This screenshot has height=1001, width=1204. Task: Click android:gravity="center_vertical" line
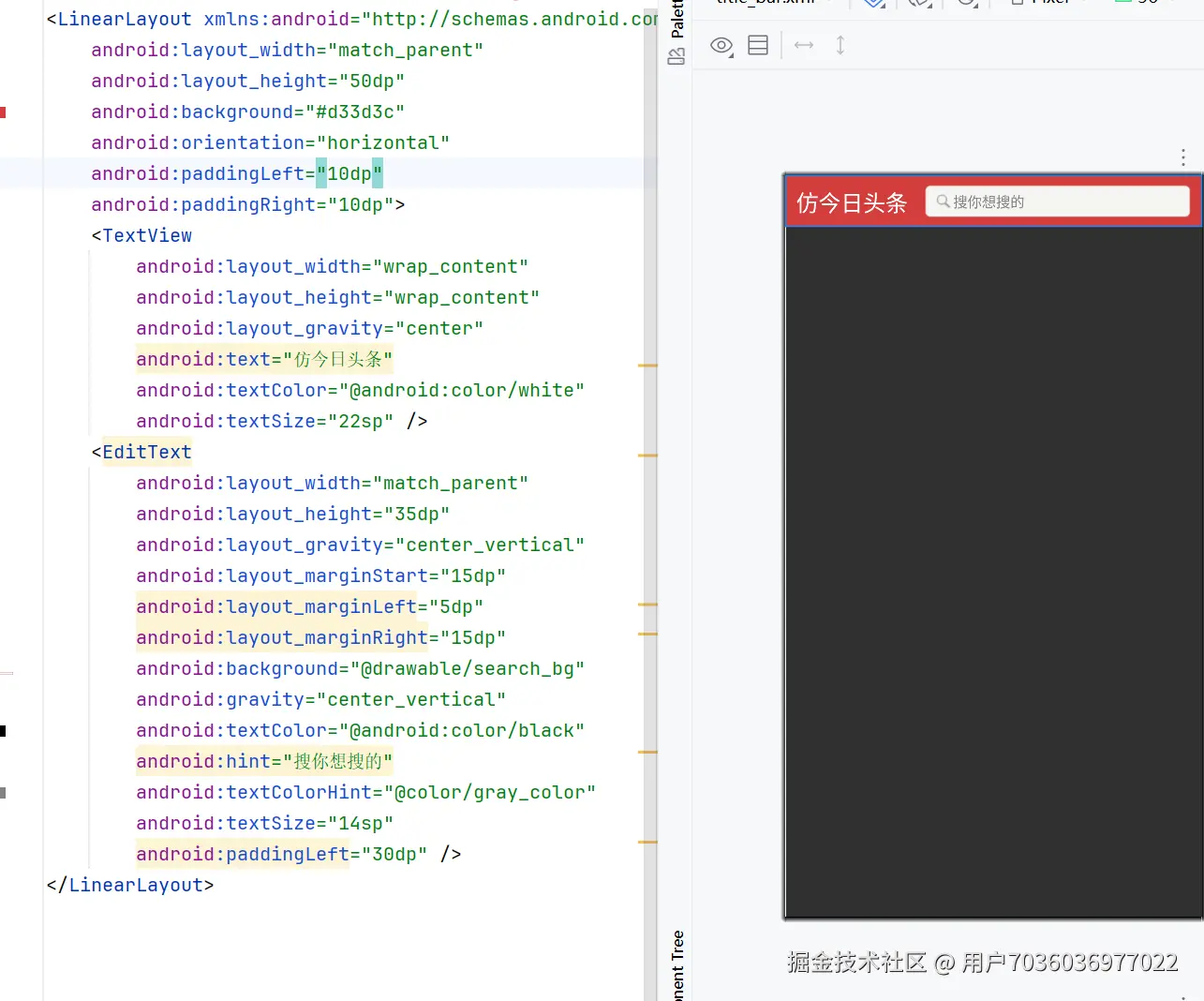[x=320, y=699]
